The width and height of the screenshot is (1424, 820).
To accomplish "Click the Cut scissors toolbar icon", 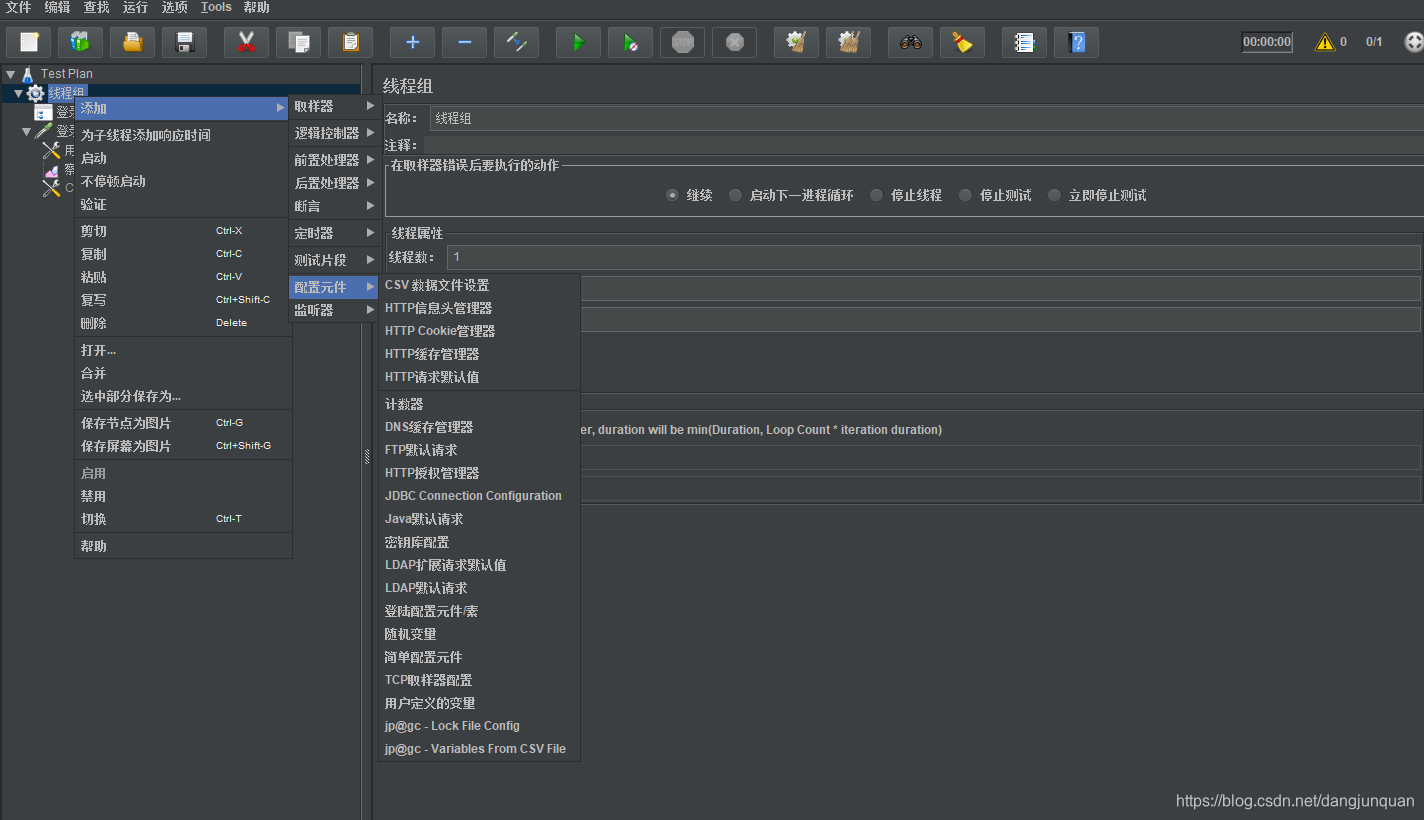I will 246,42.
